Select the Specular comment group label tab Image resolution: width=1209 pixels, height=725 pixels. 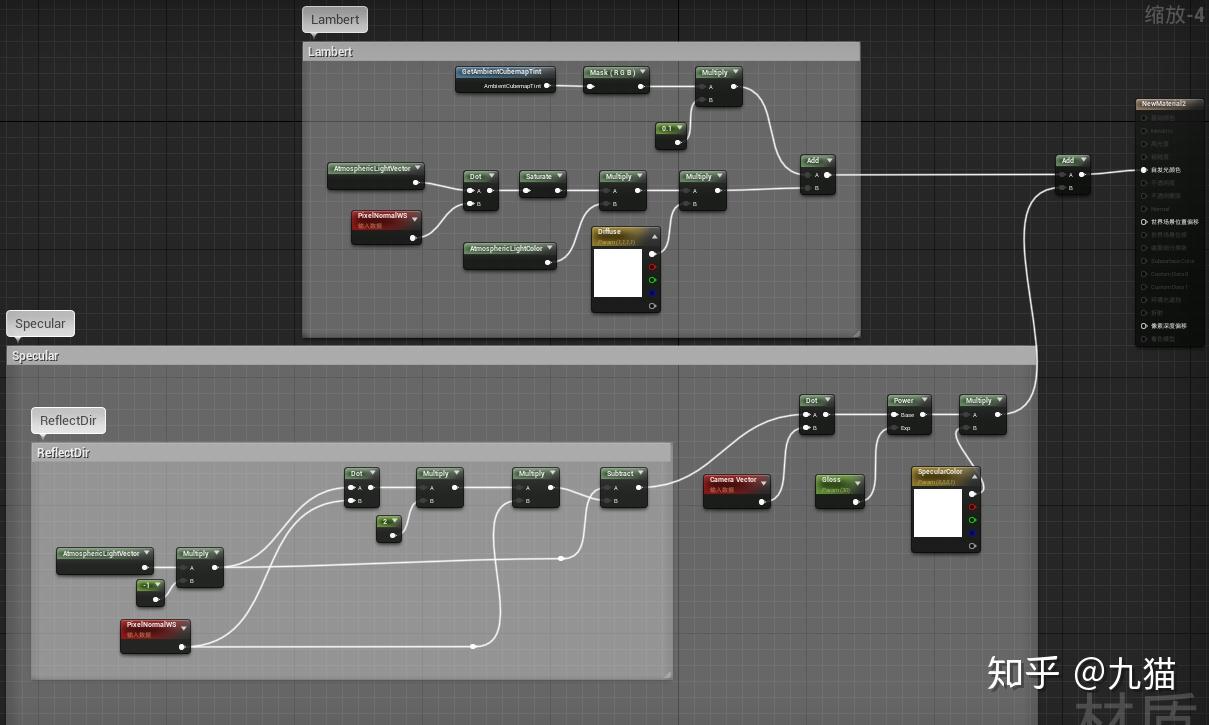(x=40, y=323)
